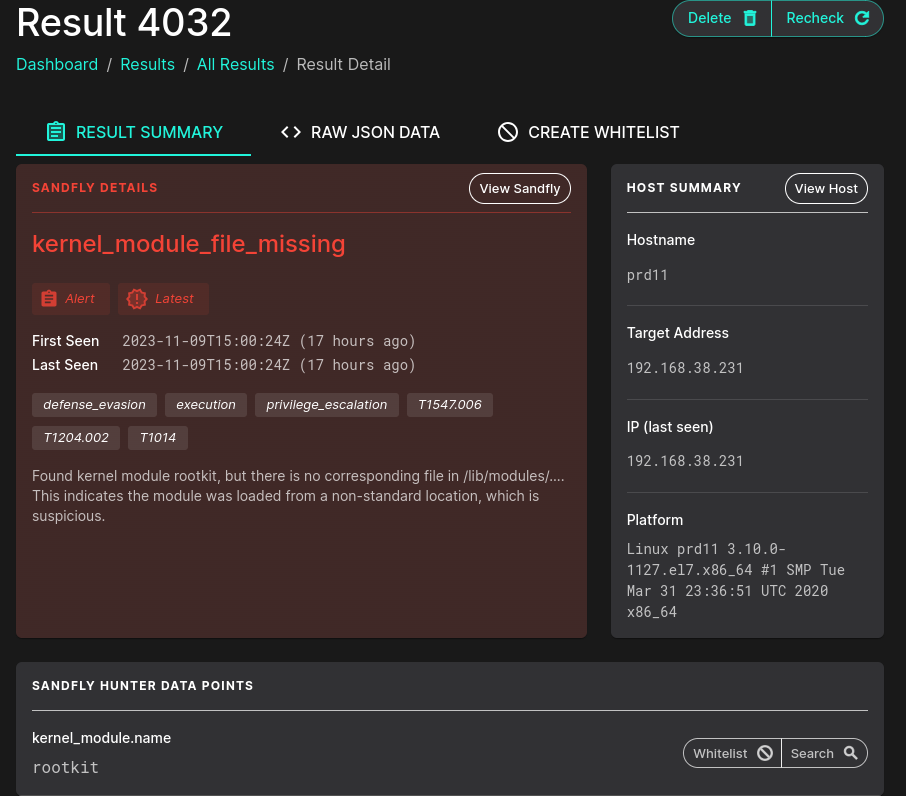The height and width of the screenshot is (796, 906).
Task: Click the Recheck refresh arrow icon
Action: tap(861, 18)
